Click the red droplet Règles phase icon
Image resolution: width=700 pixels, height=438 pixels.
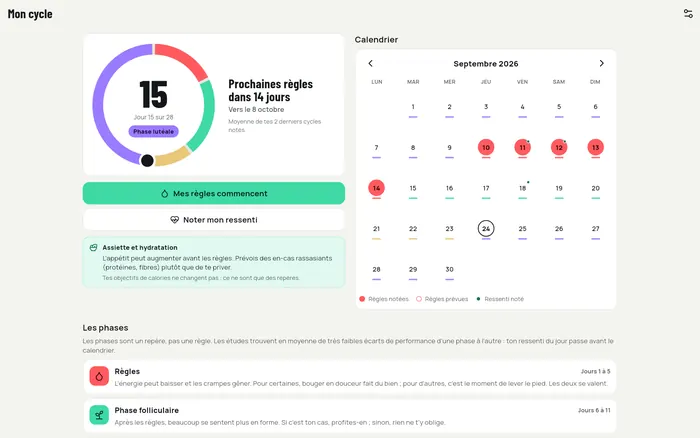tap(99, 376)
